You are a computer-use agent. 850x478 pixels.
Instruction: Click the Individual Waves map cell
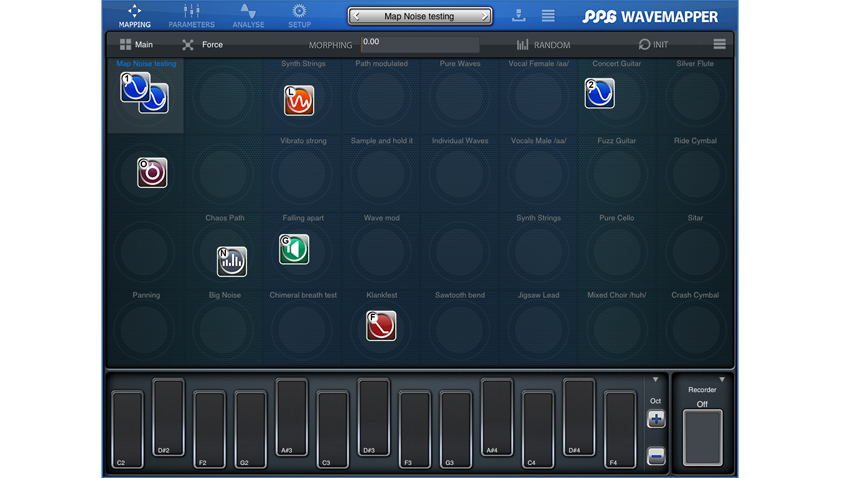pyautogui.click(x=460, y=172)
